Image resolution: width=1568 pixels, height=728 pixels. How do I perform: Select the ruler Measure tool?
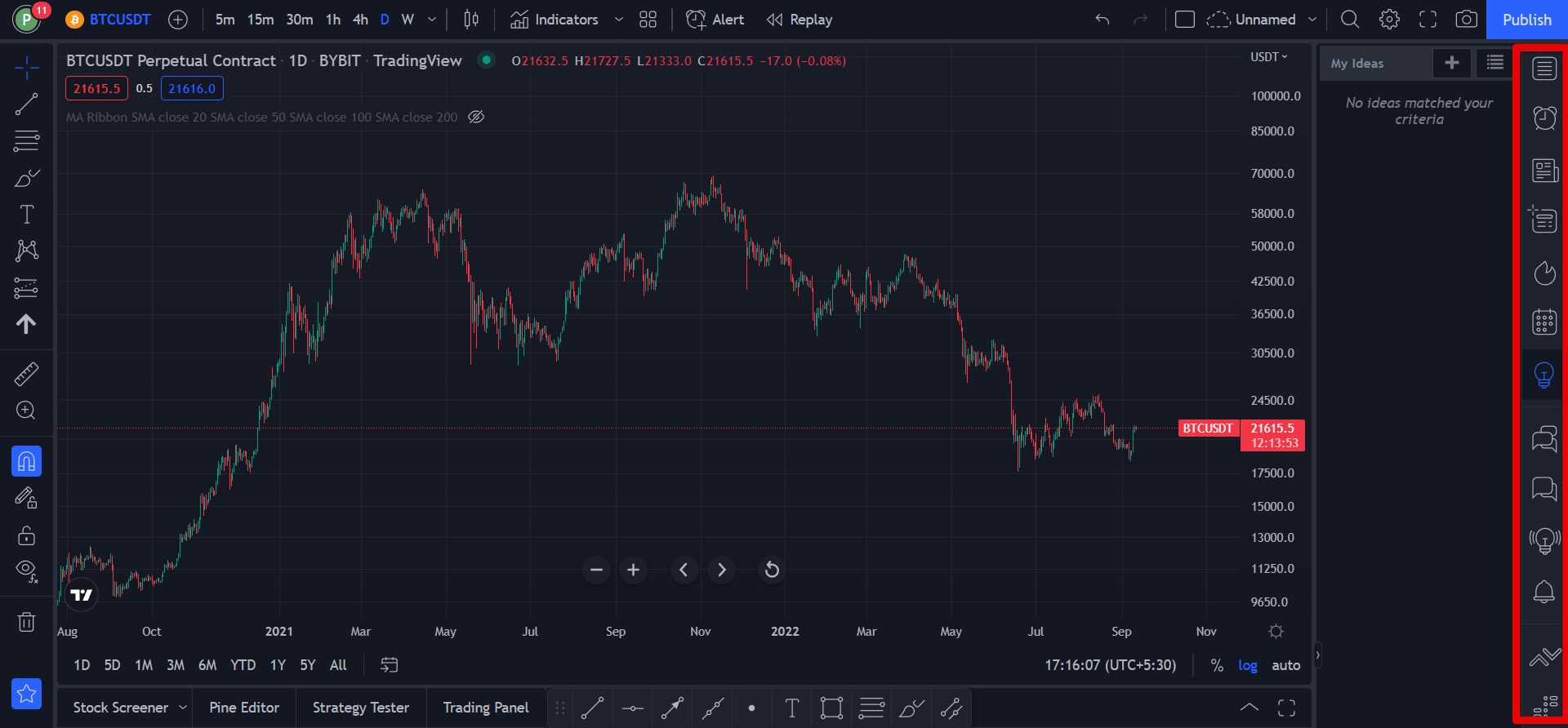[x=26, y=374]
